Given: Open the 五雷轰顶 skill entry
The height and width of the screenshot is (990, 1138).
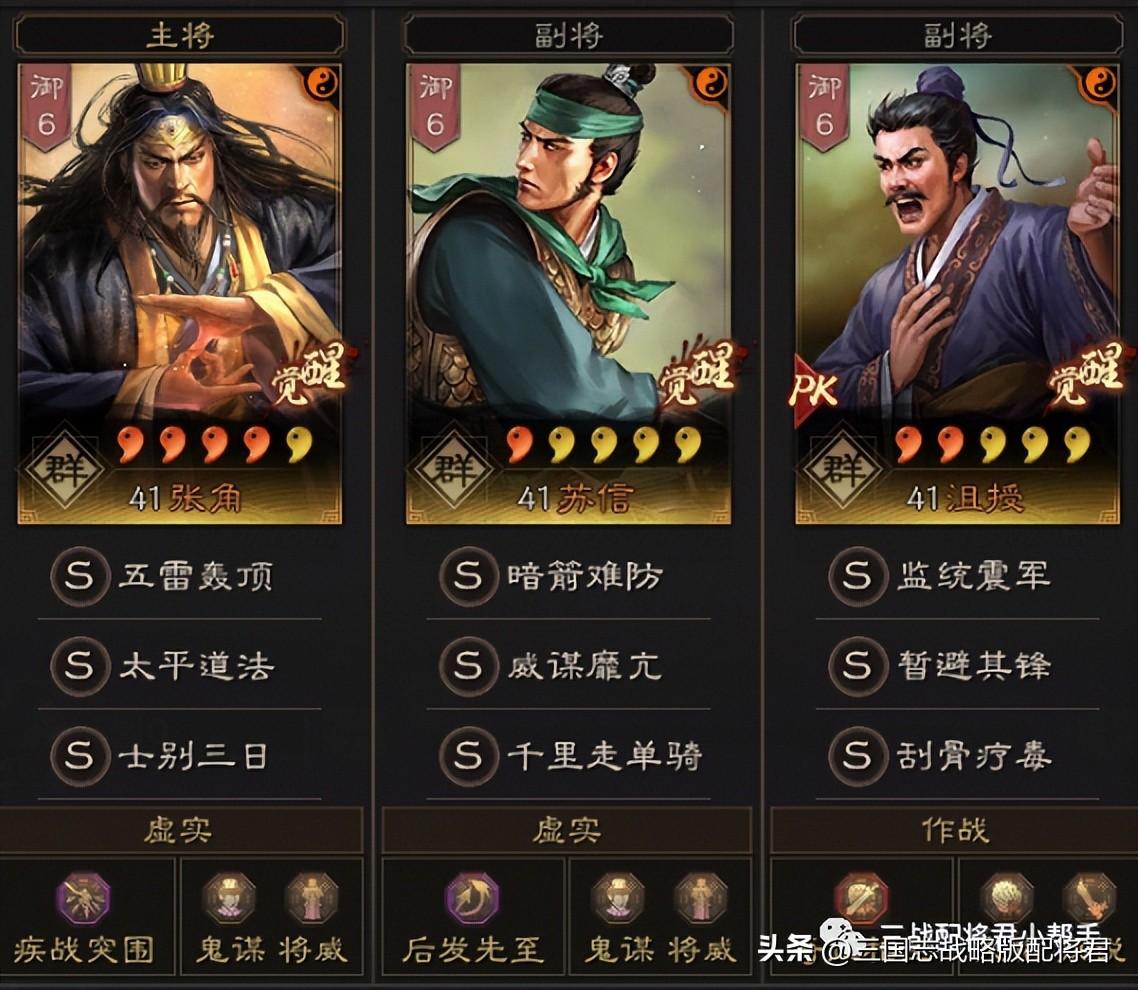Looking at the screenshot, I should (179, 576).
